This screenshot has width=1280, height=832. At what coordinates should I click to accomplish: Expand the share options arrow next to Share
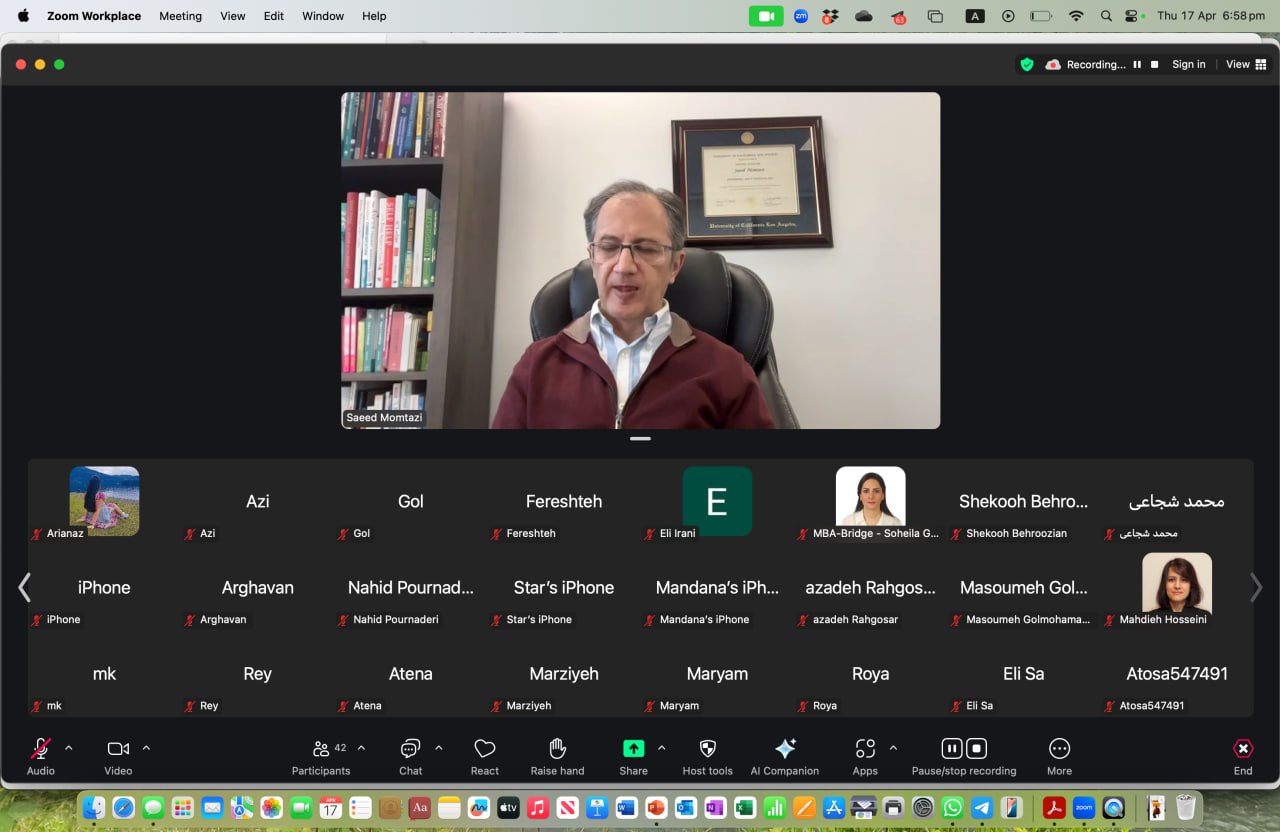pyautogui.click(x=661, y=748)
